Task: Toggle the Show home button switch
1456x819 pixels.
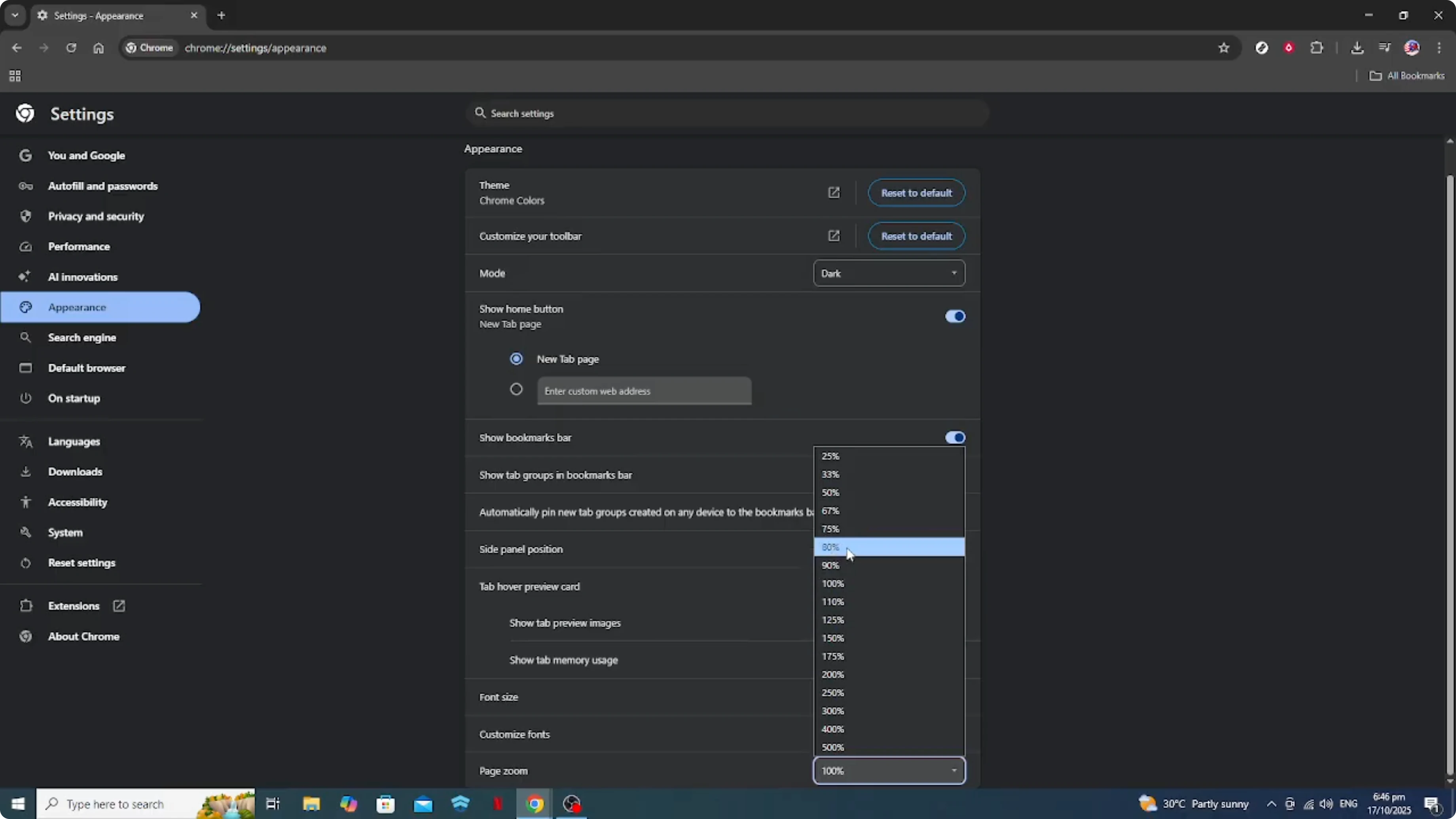Action: click(955, 316)
